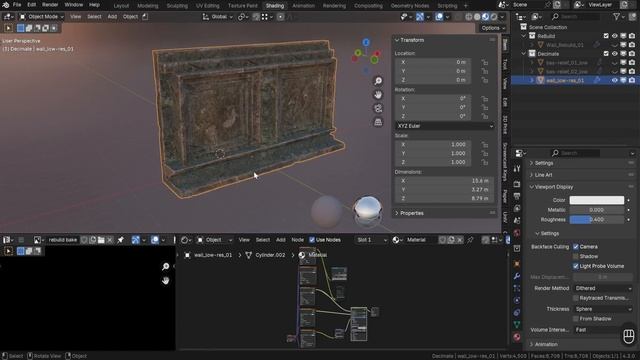Click Cylinder.002 breadcrumb in node editor
Viewport: 640px width, 360px height.
tap(270, 255)
